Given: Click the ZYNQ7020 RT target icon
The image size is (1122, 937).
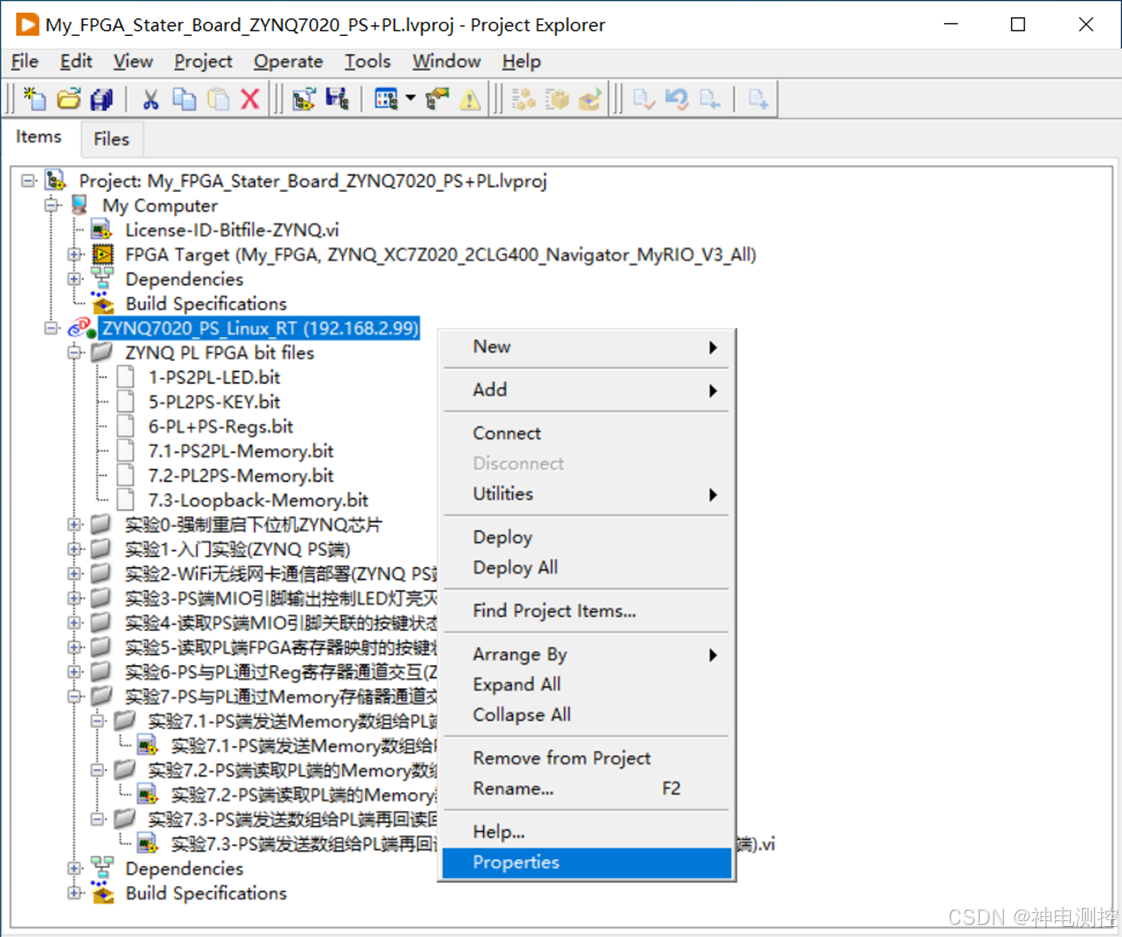Looking at the screenshot, I should point(82,329).
